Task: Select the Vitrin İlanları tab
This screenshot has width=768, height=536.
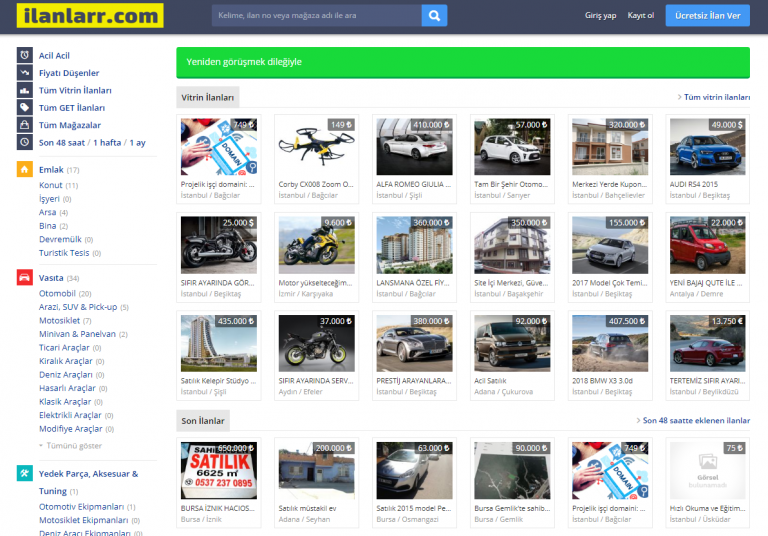Action: pyautogui.click(x=208, y=98)
